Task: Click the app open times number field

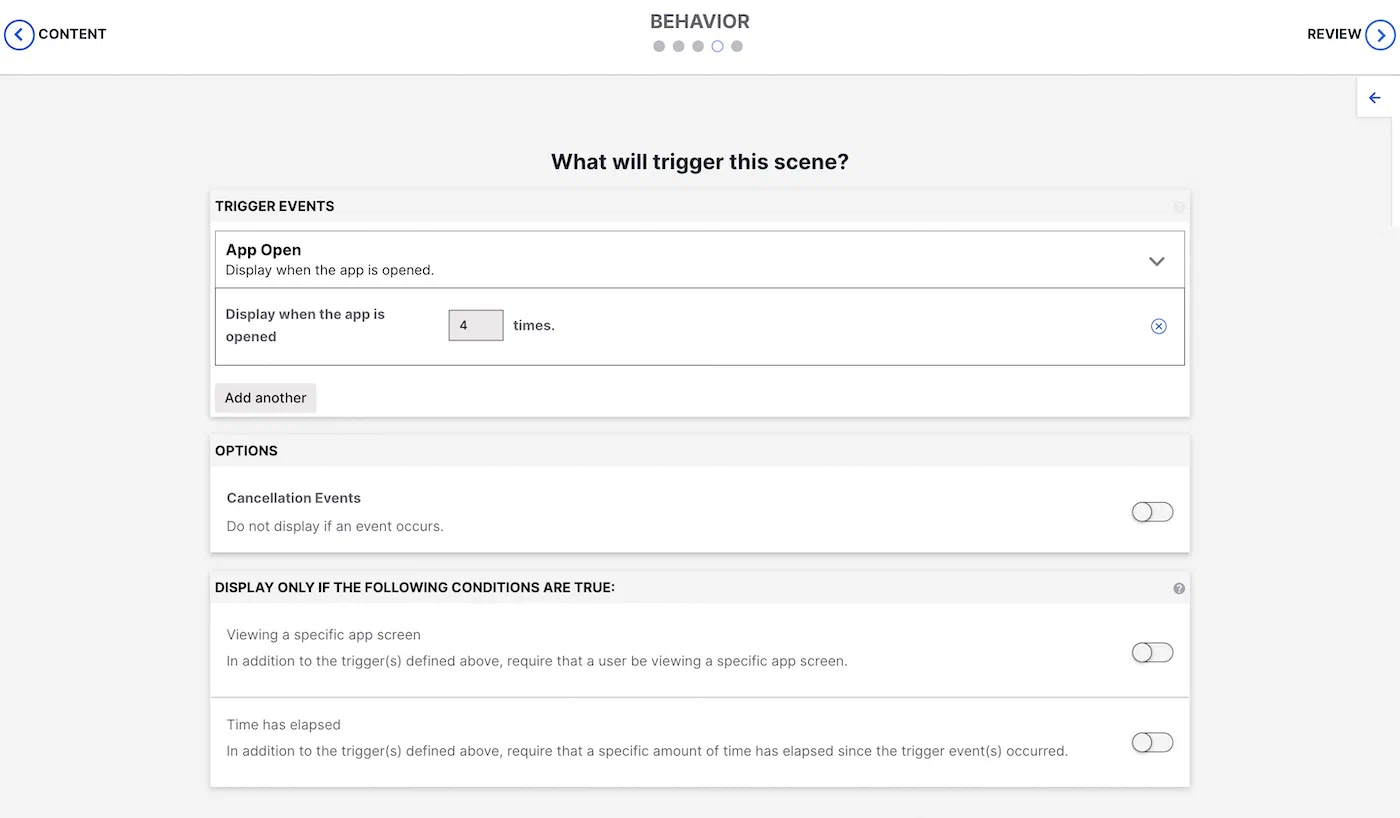Action: point(475,326)
